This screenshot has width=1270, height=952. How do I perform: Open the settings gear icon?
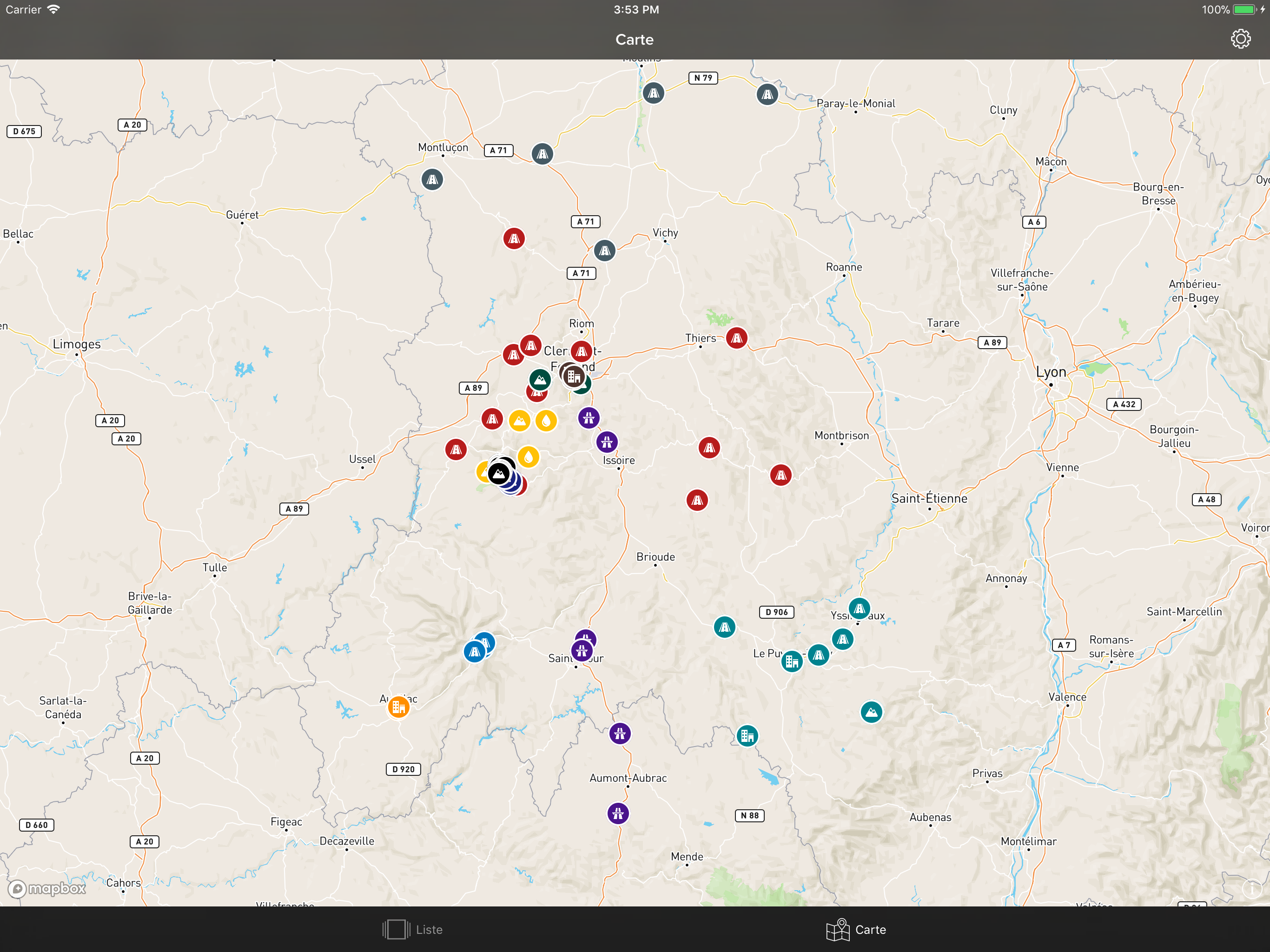(x=1240, y=39)
